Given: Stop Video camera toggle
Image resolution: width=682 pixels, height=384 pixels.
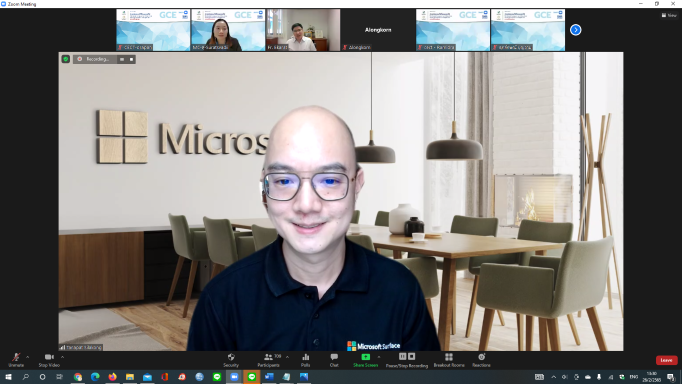Looking at the screenshot, I should coord(49,360).
